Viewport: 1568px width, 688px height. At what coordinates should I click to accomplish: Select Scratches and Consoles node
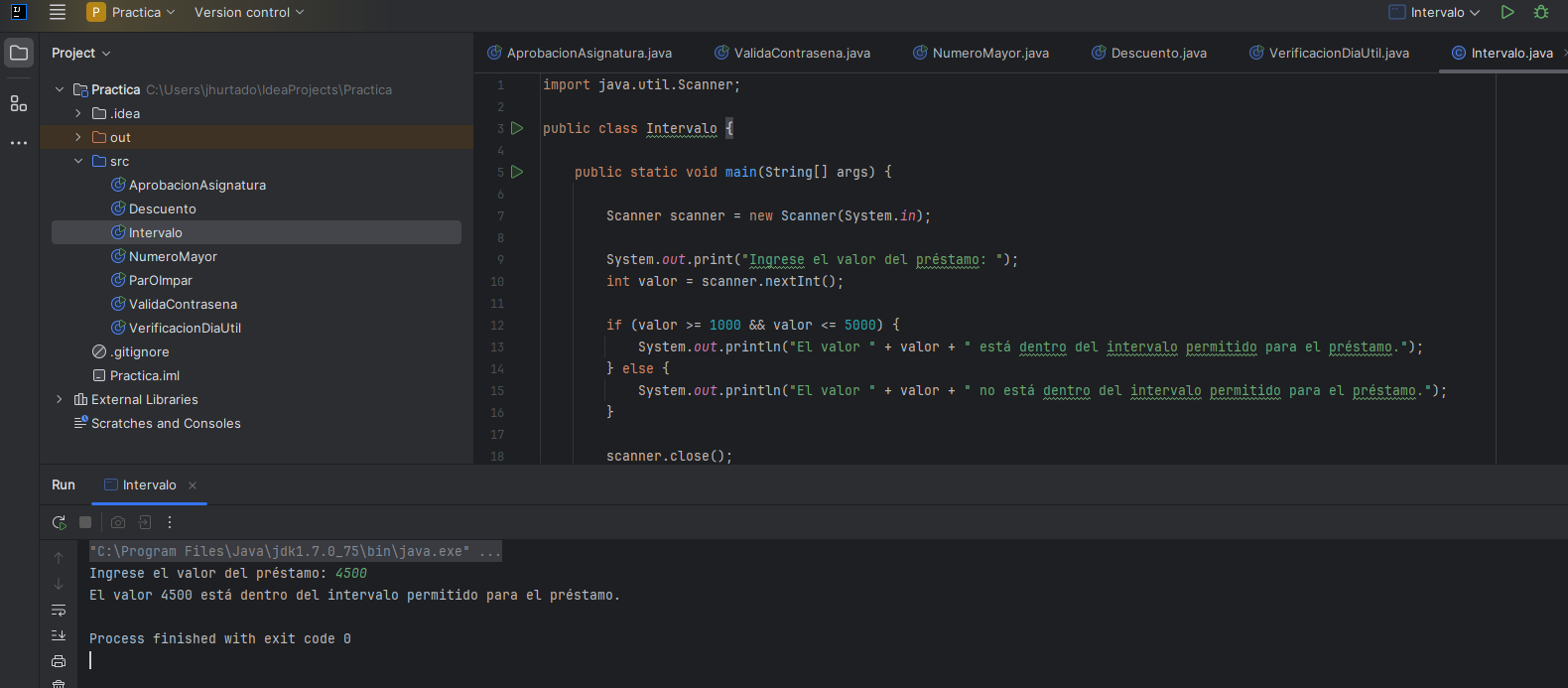pyautogui.click(x=157, y=423)
